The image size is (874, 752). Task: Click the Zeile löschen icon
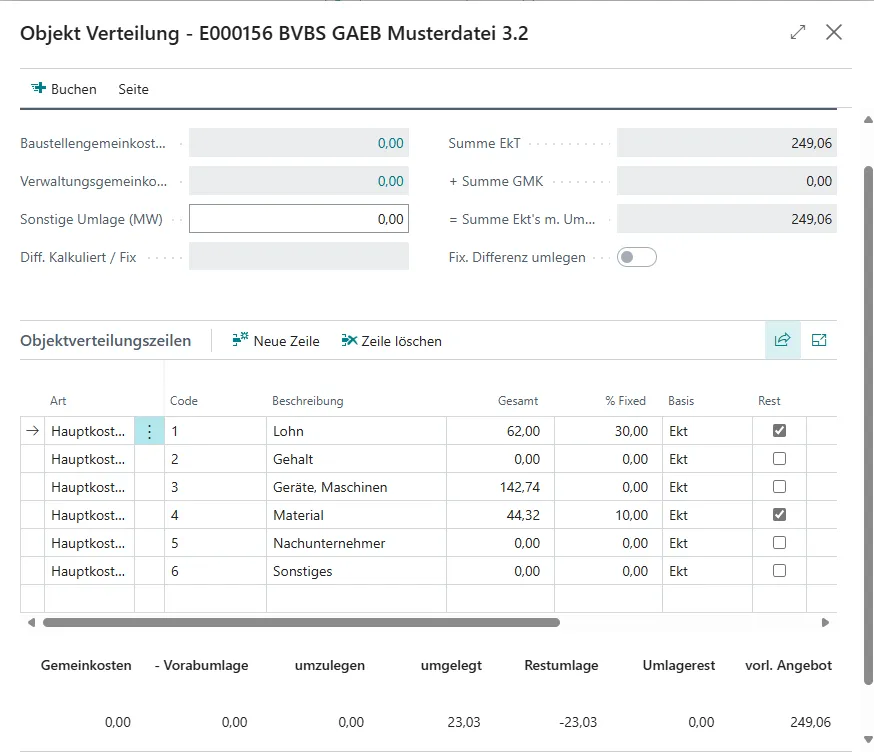pyautogui.click(x=349, y=341)
